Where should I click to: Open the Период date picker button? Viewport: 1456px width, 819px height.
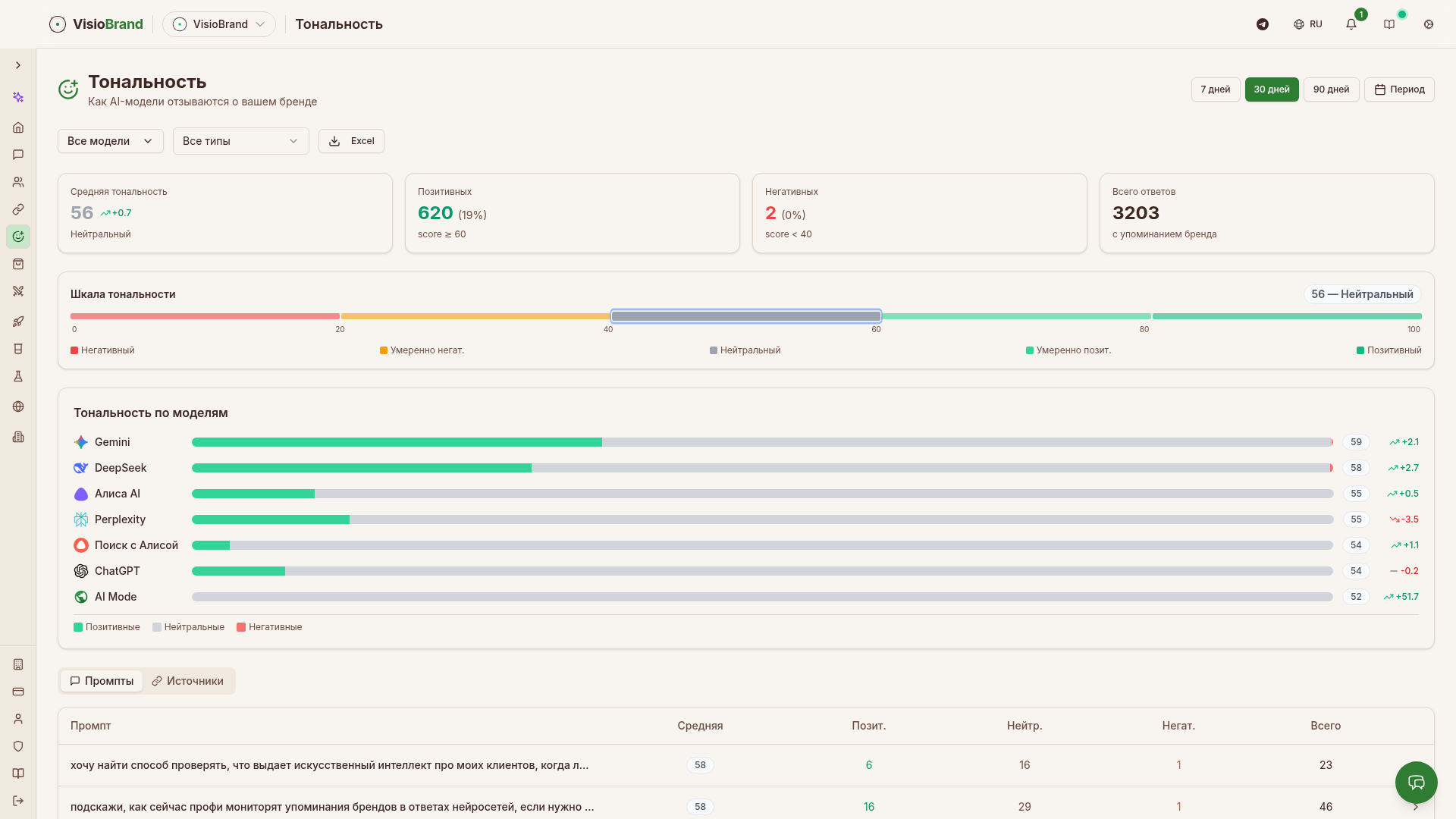[x=1399, y=89]
